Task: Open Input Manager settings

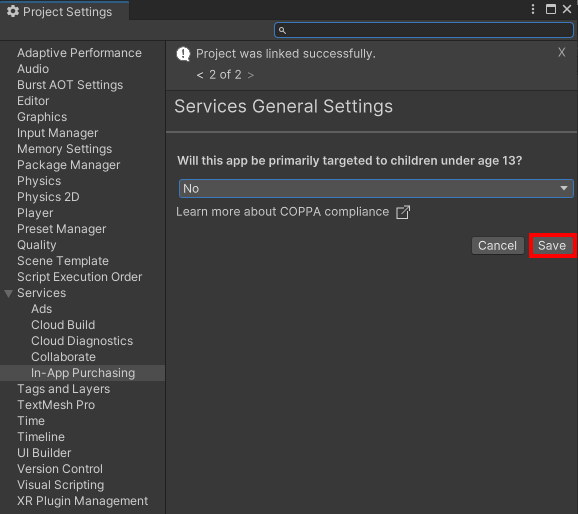Action: click(x=58, y=133)
